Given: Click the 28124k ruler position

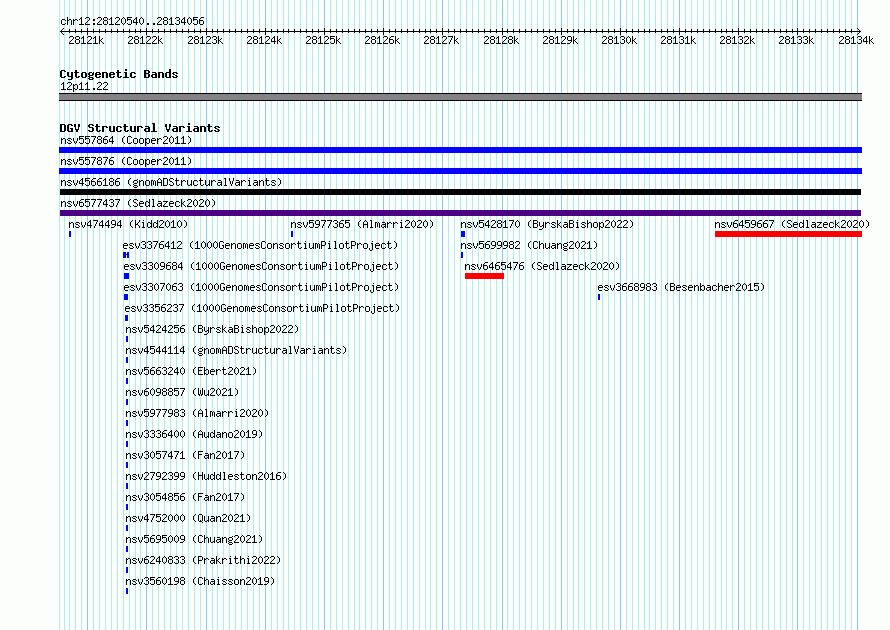Looking at the screenshot, I should click(x=264, y=40).
